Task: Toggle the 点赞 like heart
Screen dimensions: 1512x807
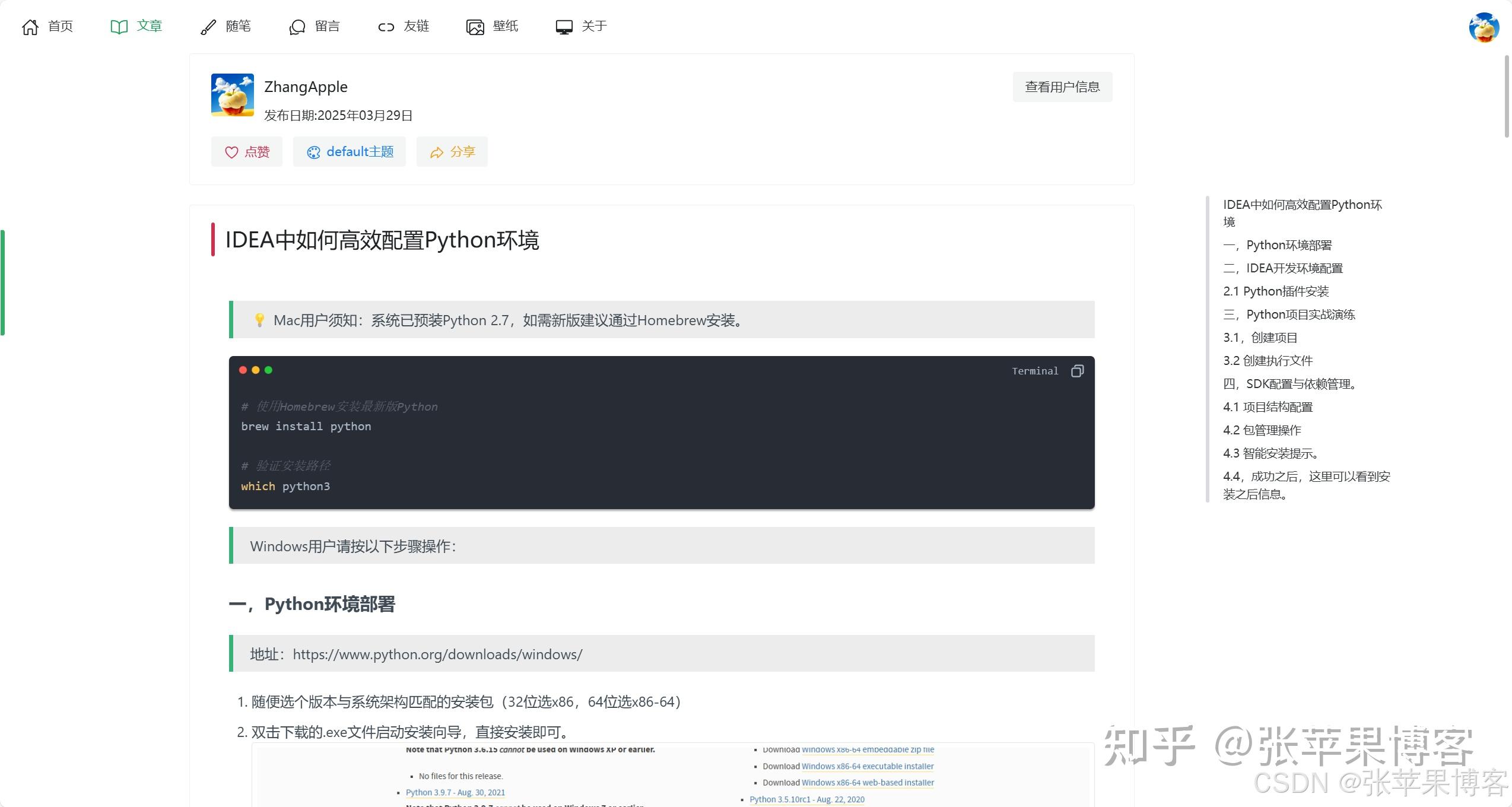Action: pyautogui.click(x=231, y=152)
